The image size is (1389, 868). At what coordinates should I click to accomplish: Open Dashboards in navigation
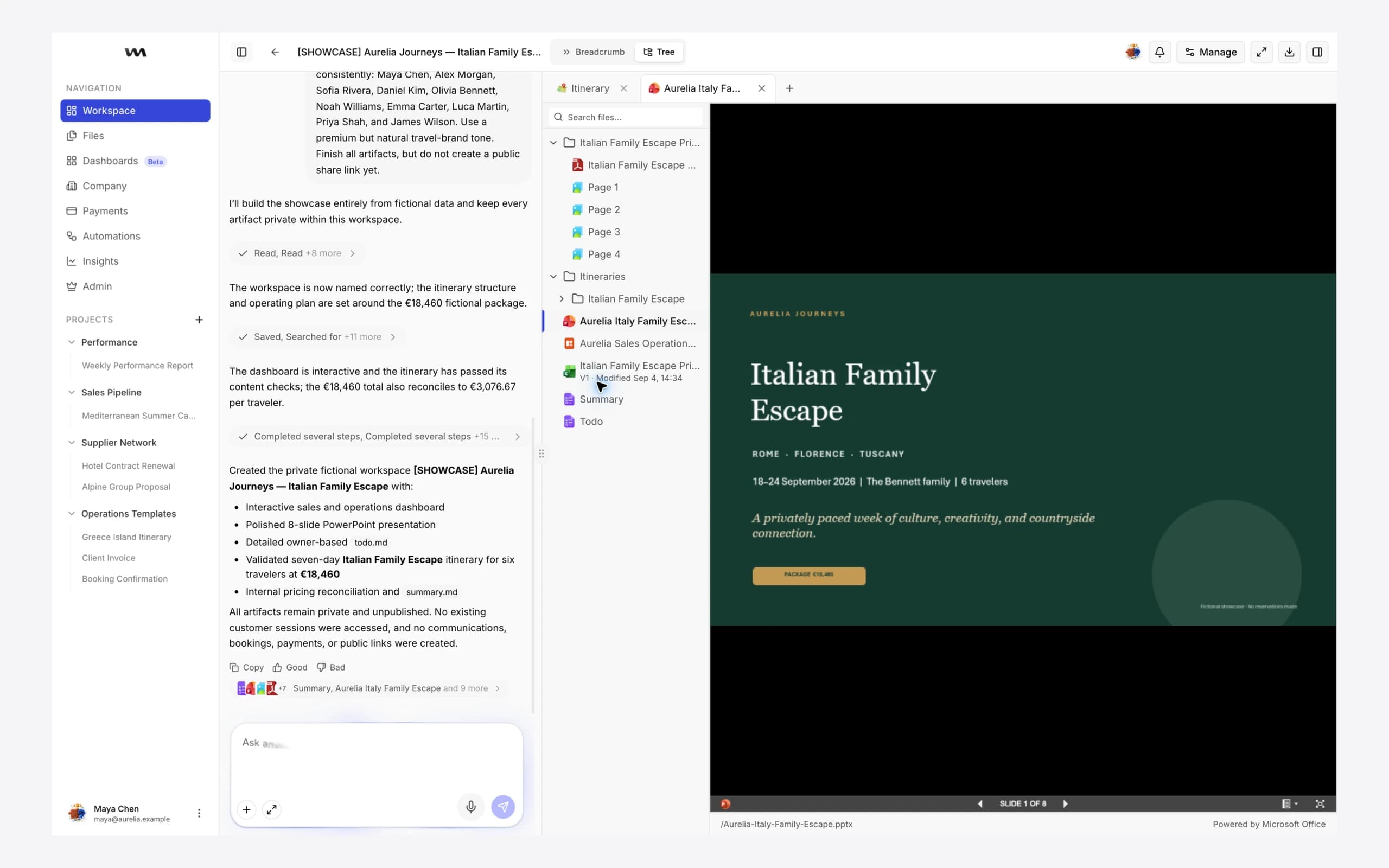pos(135,161)
